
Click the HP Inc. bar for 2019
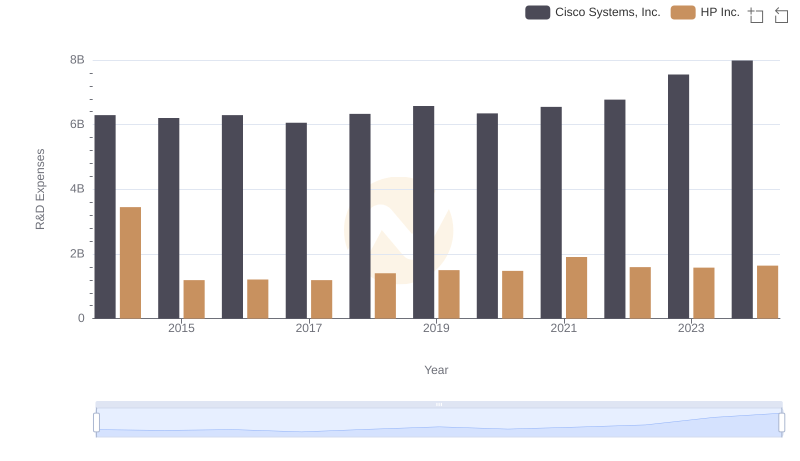point(449,294)
